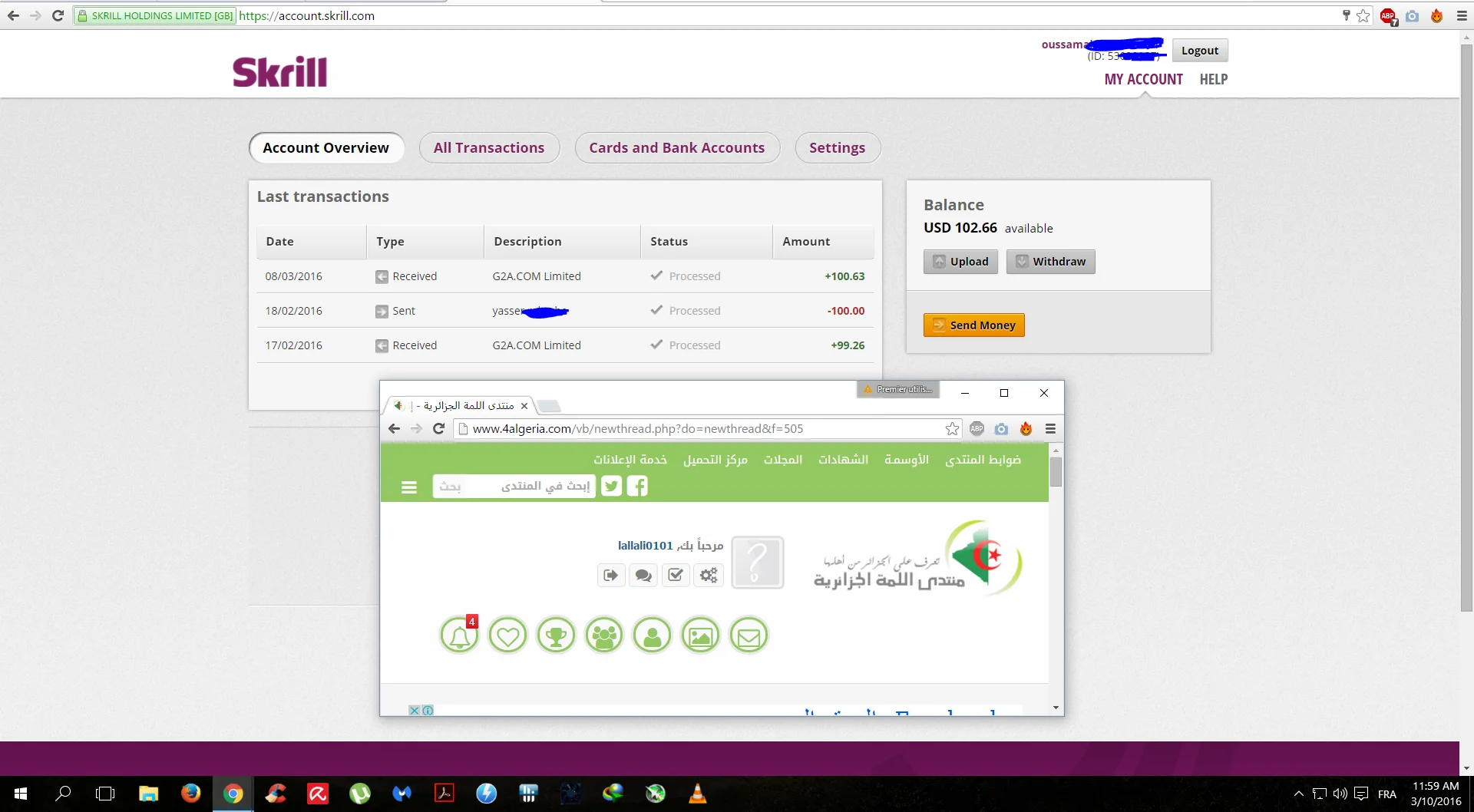Image resolution: width=1474 pixels, height=812 pixels.
Task: Click the forum Twitter icon
Action: tap(611, 486)
